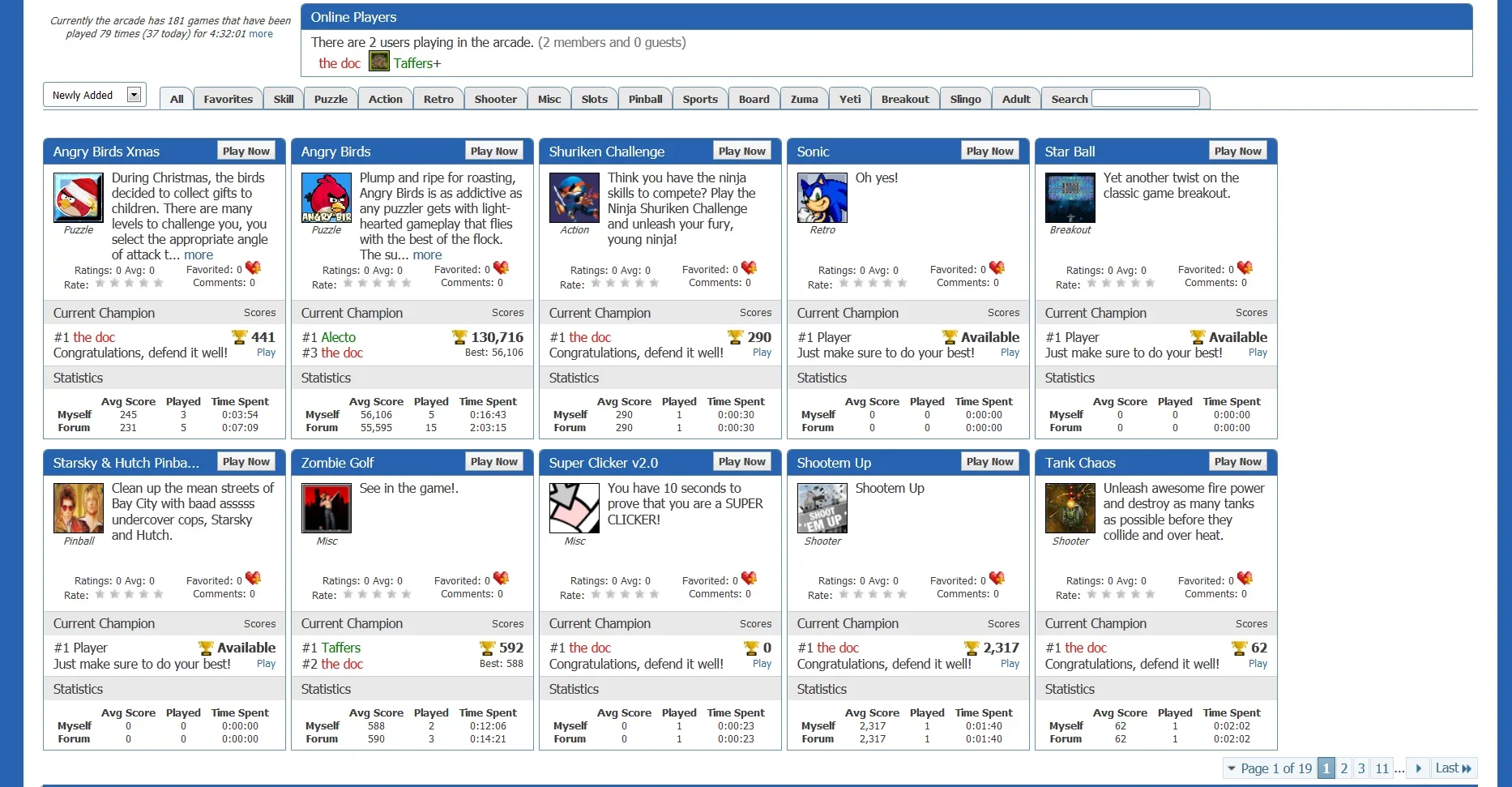
Task: Rate Tank Chaos with the third star
Action: pyautogui.click(x=1121, y=594)
